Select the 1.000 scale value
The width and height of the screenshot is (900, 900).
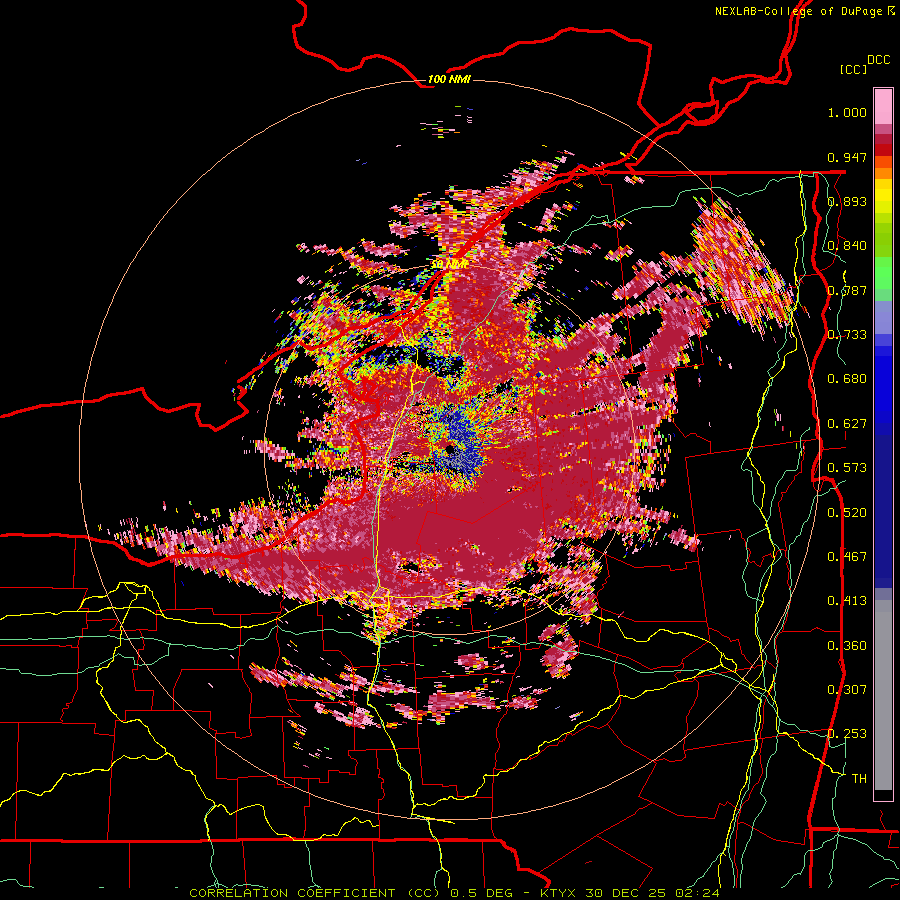[847, 112]
